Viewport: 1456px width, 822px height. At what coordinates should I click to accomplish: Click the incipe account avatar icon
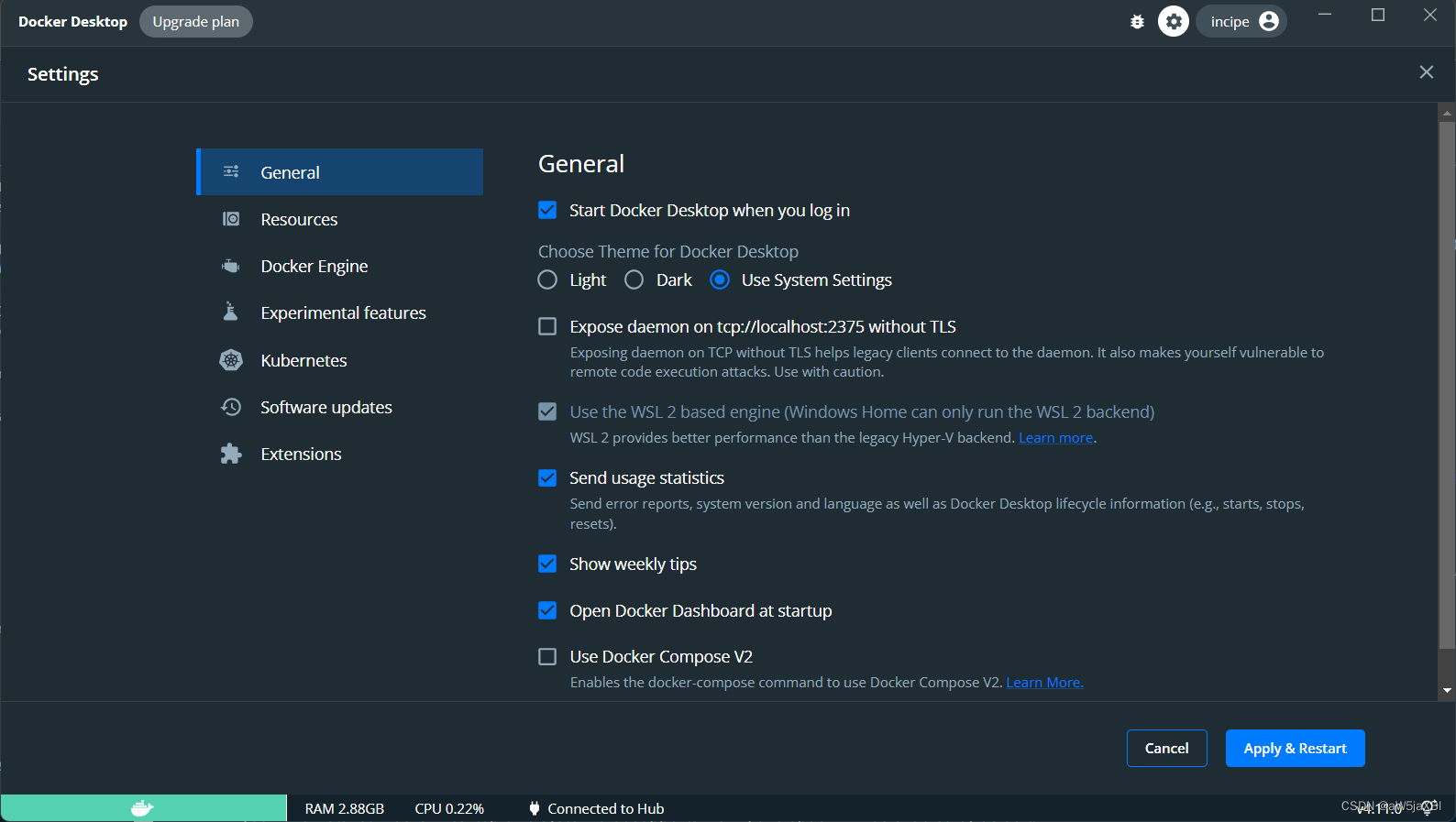(x=1269, y=21)
